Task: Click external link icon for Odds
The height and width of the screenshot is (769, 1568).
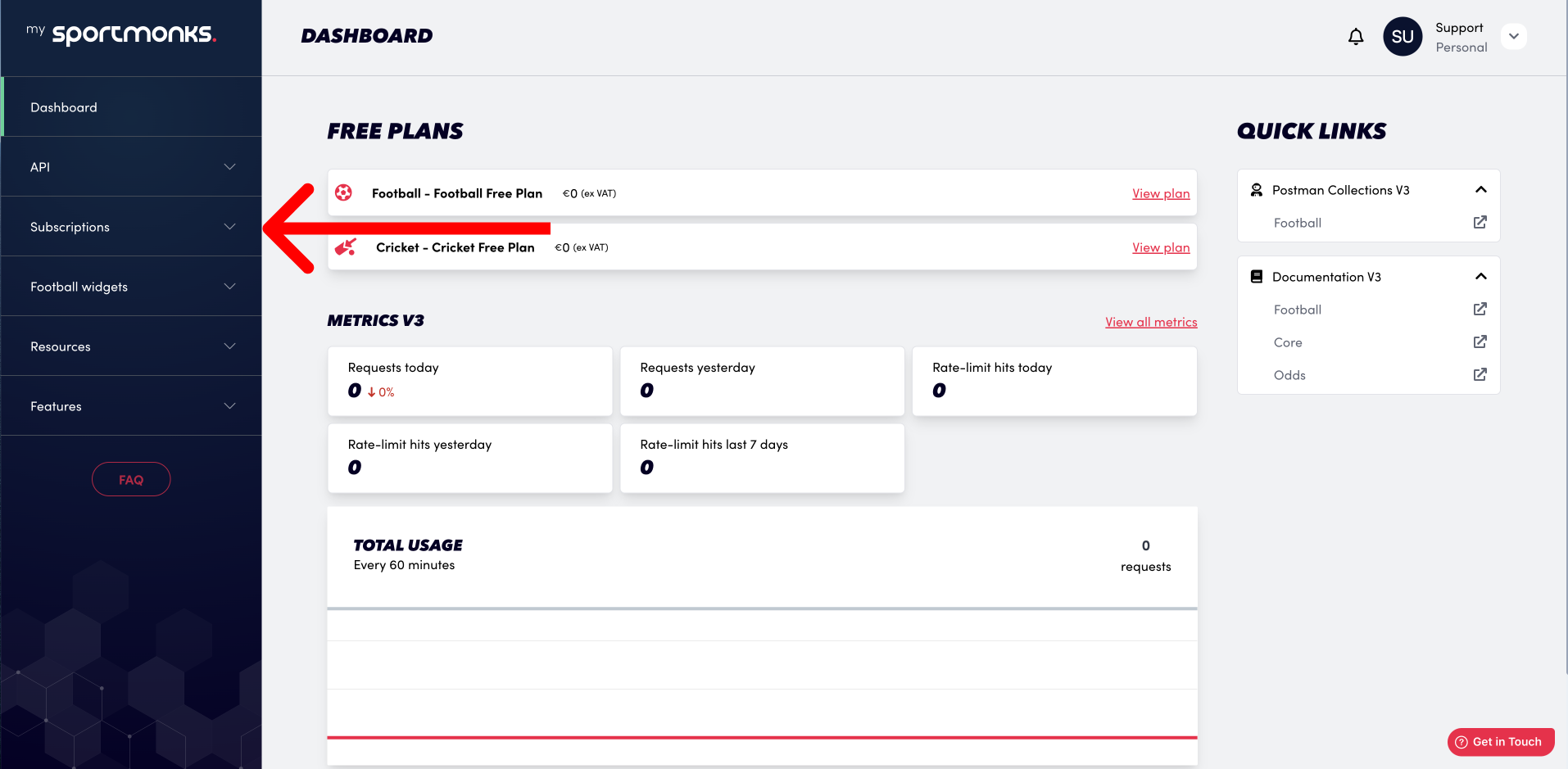Action: click(1480, 374)
